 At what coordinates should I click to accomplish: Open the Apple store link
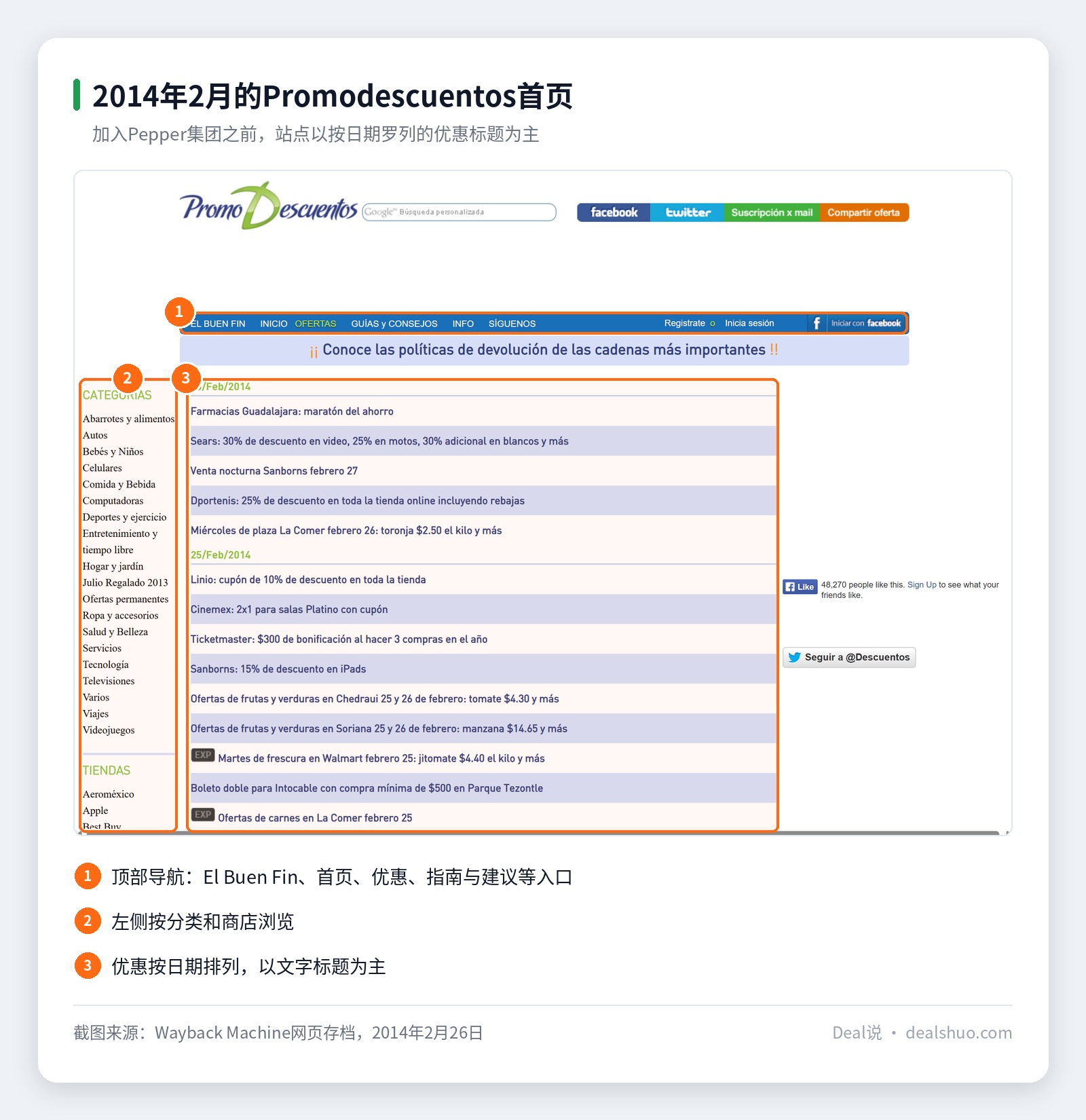pyautogui.click(x=95, y=810)
